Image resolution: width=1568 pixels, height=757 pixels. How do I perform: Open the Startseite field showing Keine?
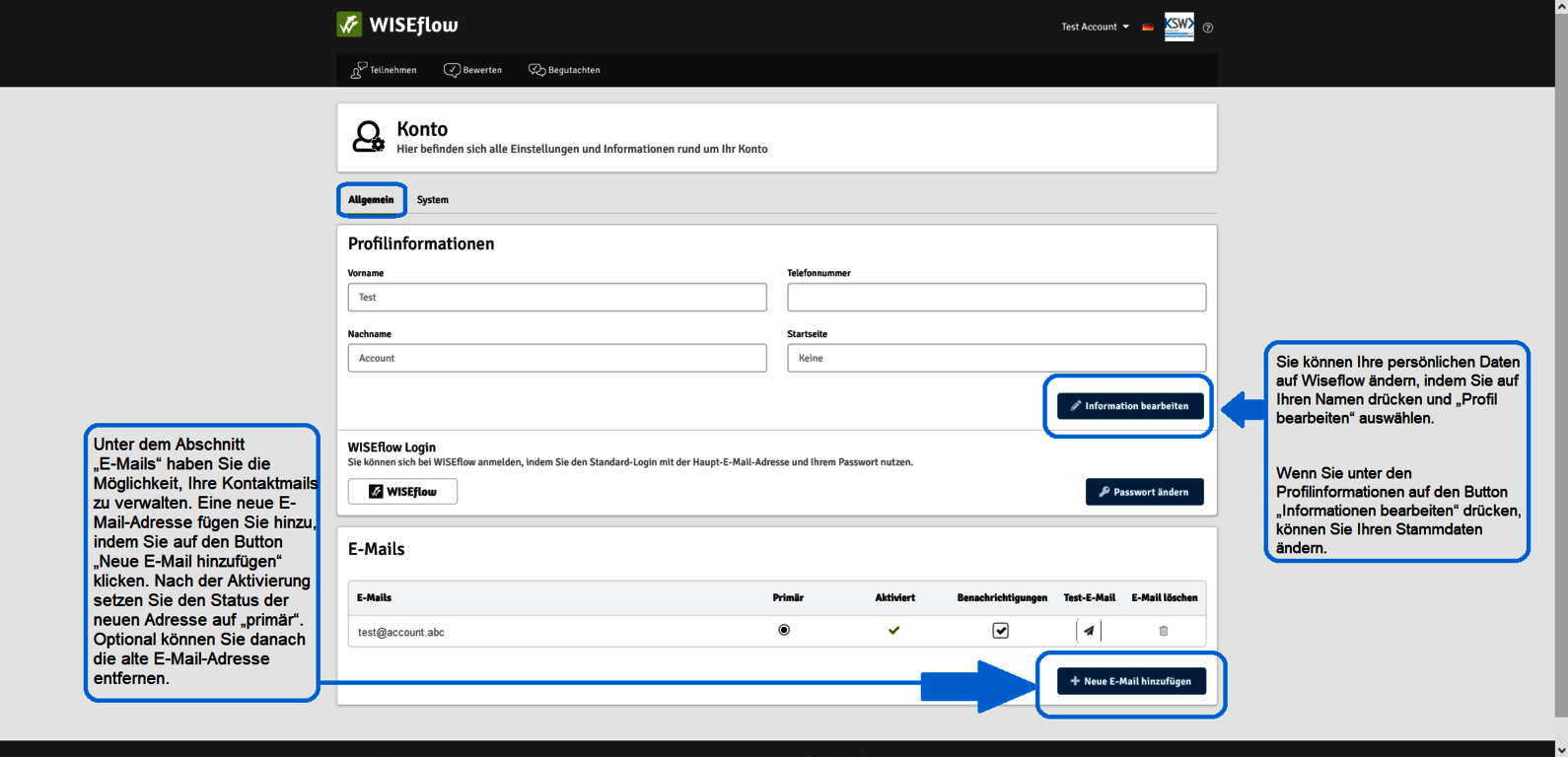pos(996,358)
